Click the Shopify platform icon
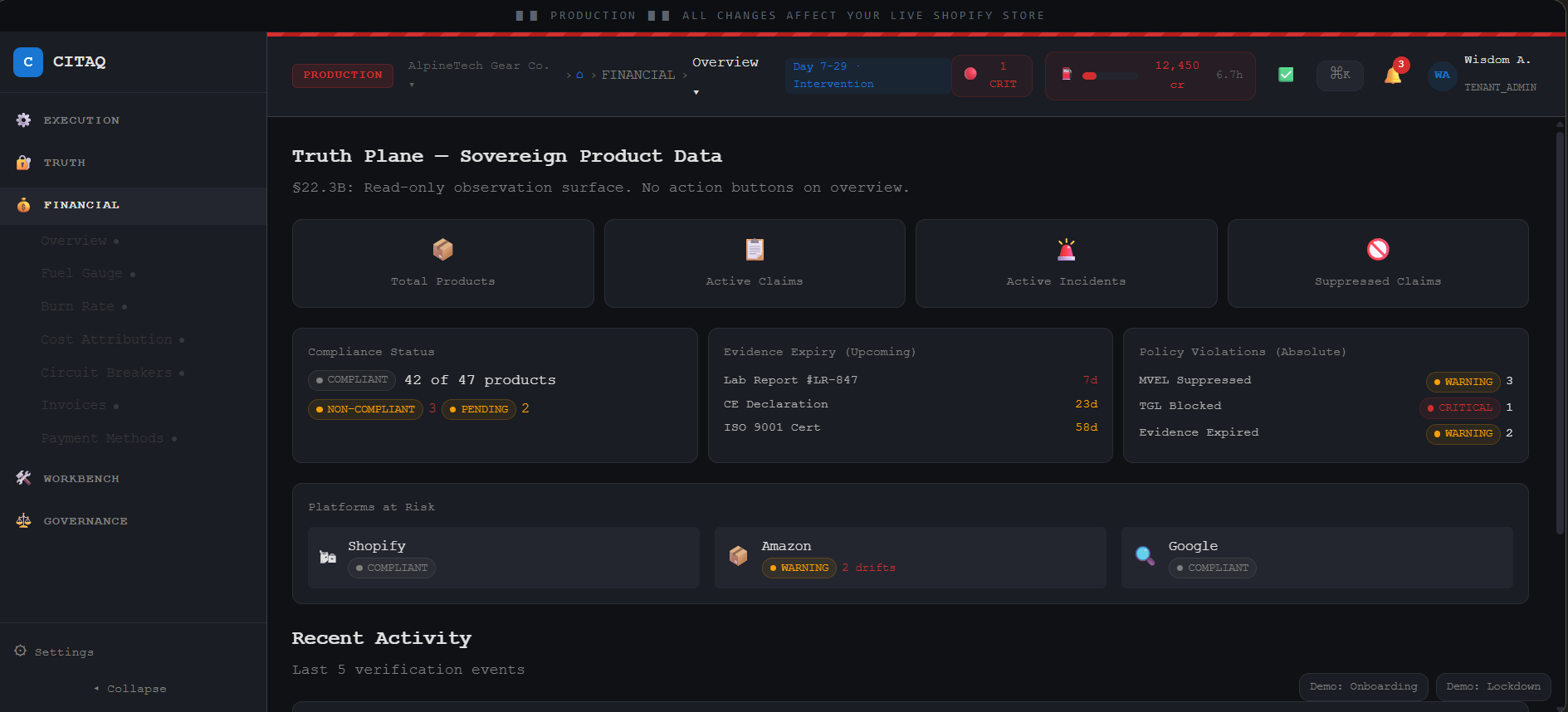This screenshot has width=1568, height=712. click(328, 557)
